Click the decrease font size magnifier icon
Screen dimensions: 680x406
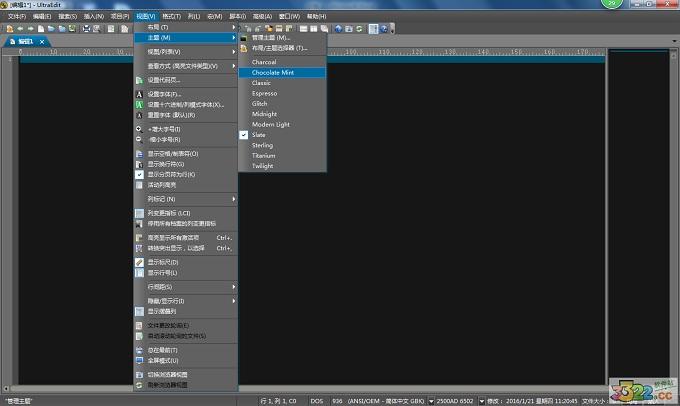click(x=139, y=140)
